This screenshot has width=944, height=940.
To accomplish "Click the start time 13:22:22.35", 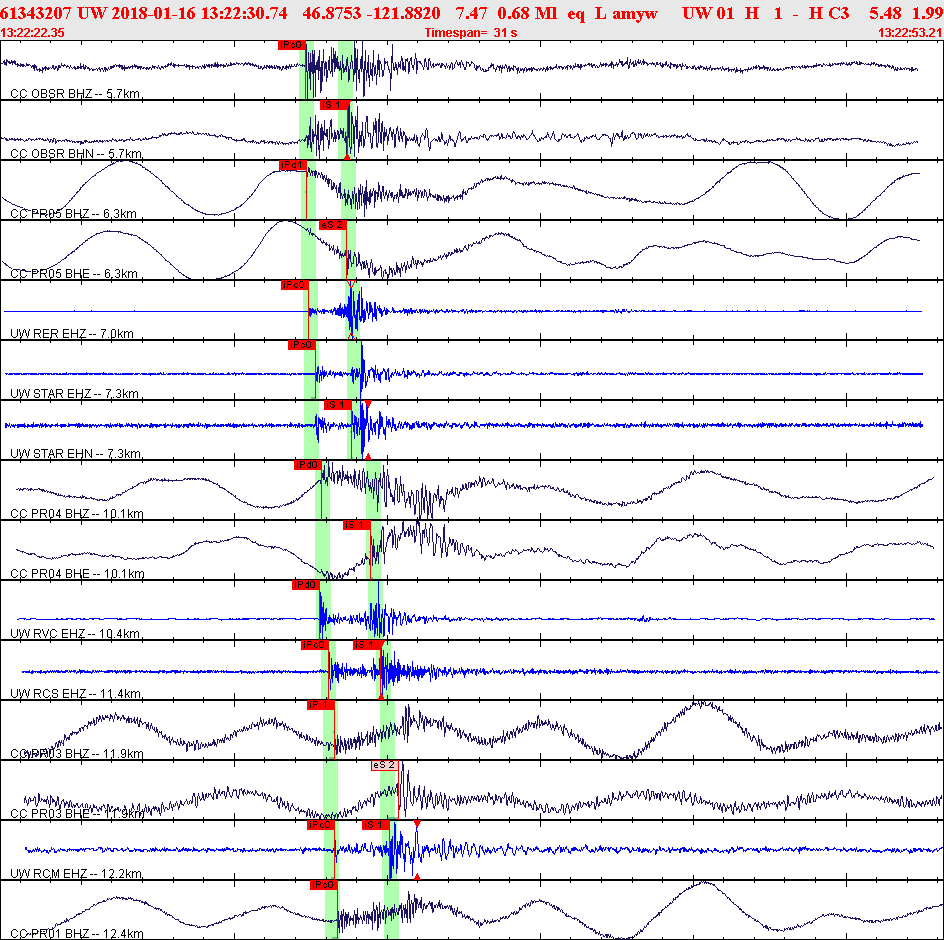I will [33, 33].
